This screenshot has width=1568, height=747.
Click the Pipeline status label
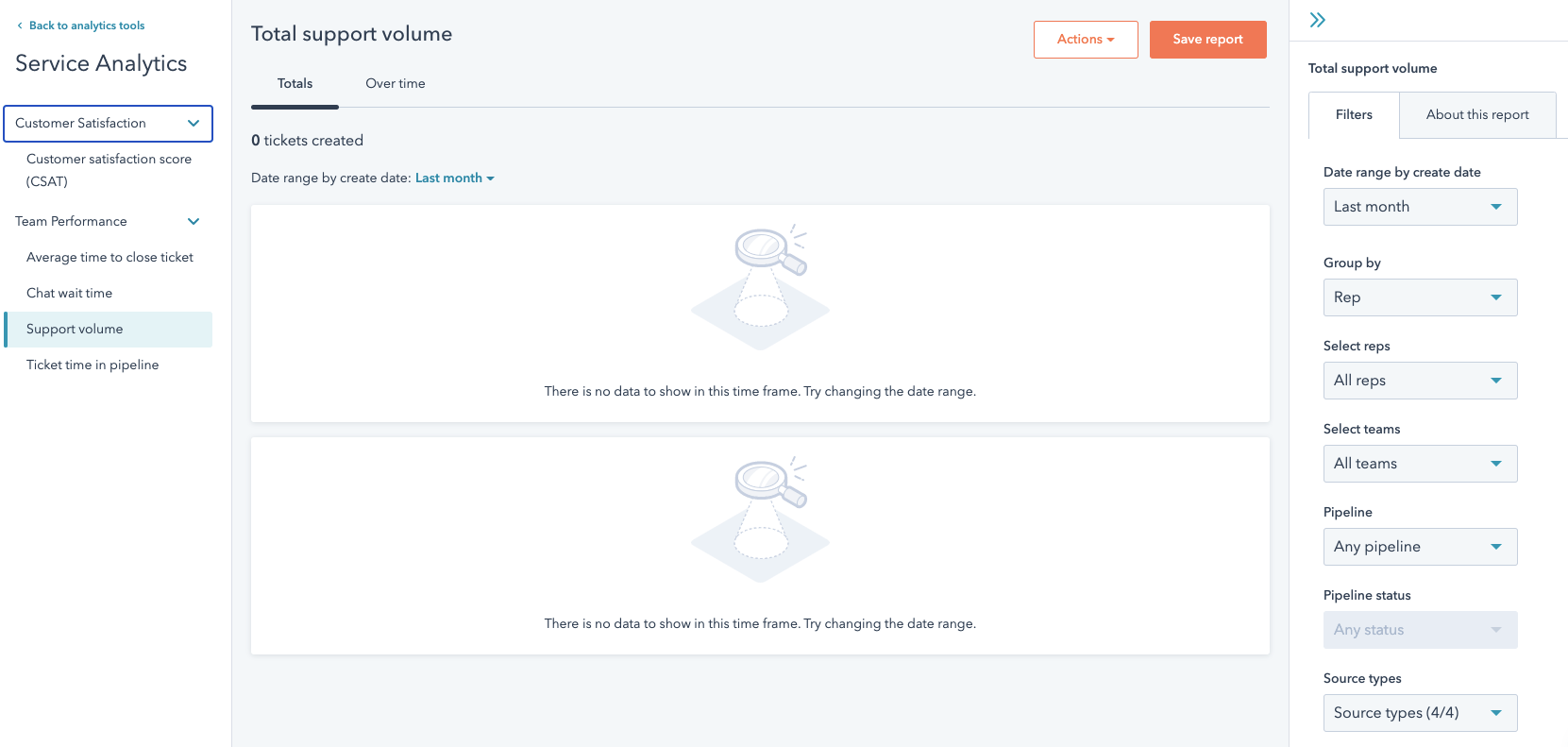[1367, 595]
